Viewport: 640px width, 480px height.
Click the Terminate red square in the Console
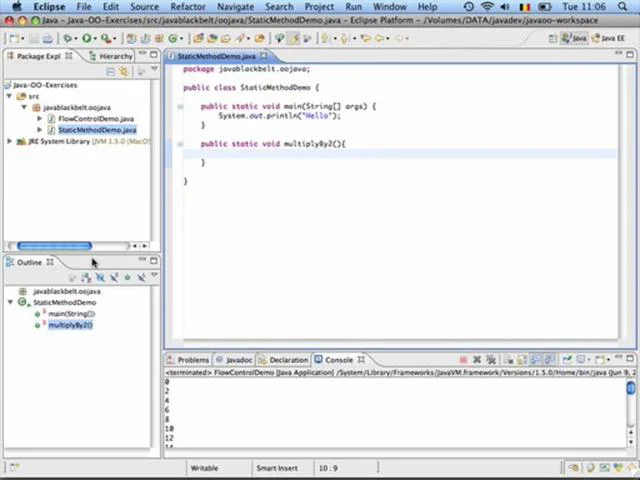point(463,360)
